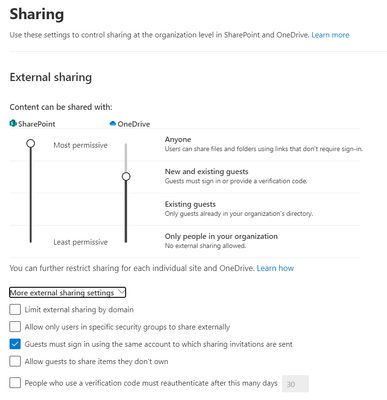Select the Existing guests sharing level
The image size is (387, 400).
click(x=190, y=204)
